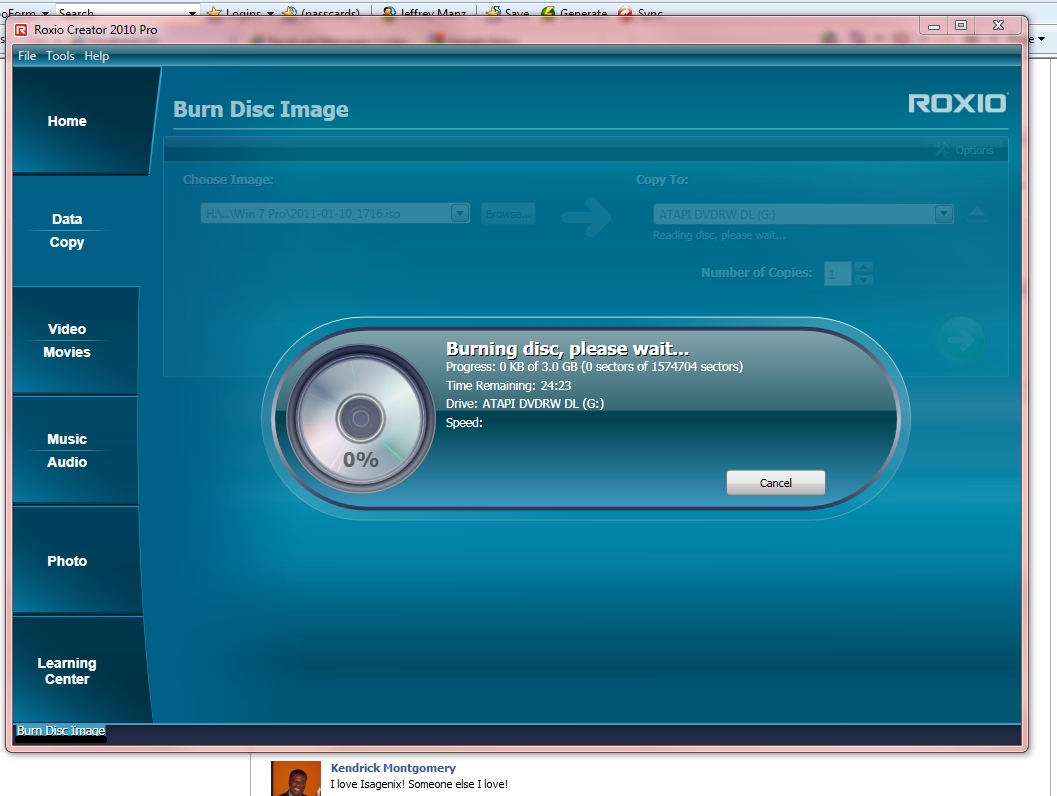
Task: Click Sync in the browser toolbar
Action: click(640, 12)
